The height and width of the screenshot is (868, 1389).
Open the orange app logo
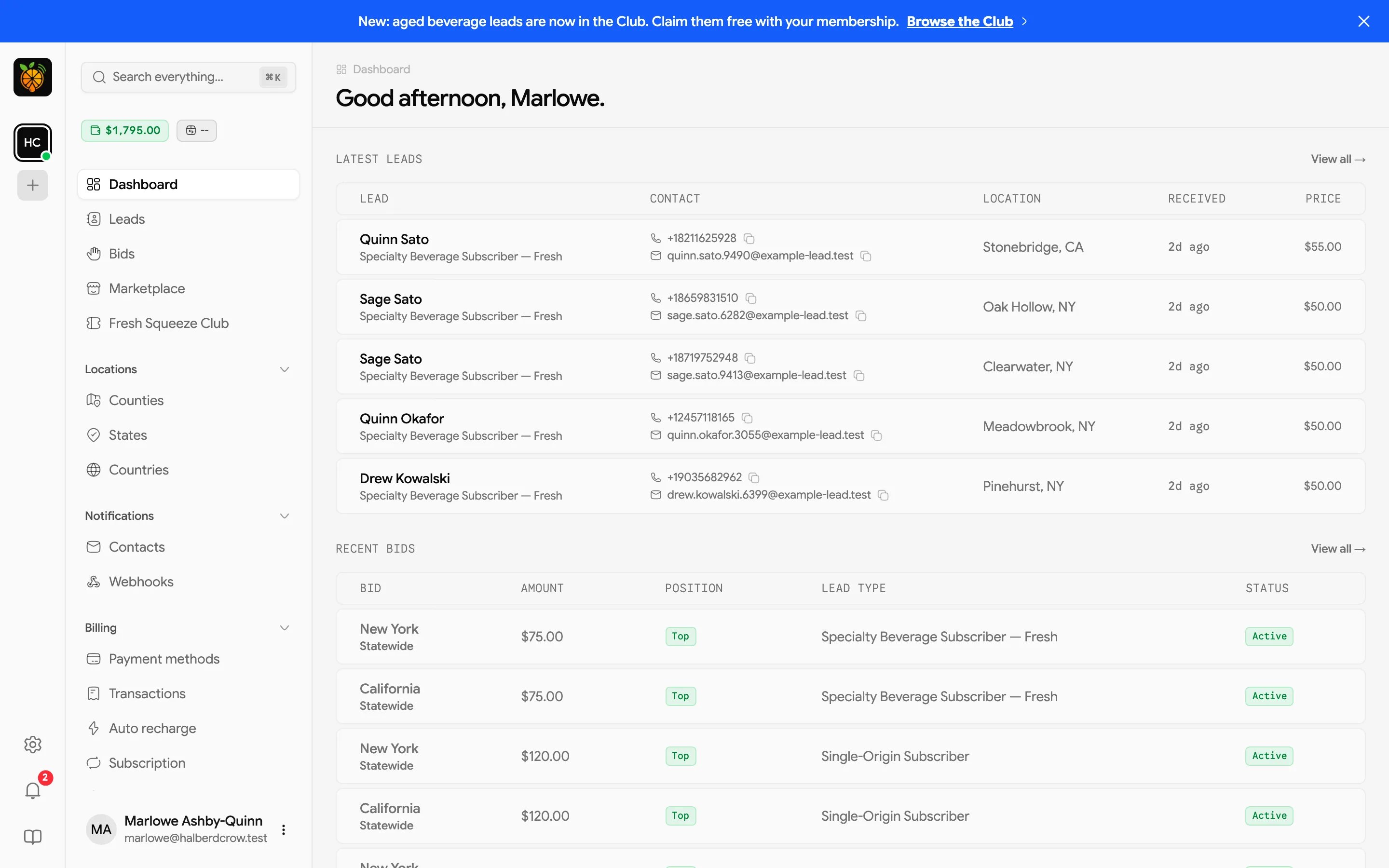(x=33, y=77)
